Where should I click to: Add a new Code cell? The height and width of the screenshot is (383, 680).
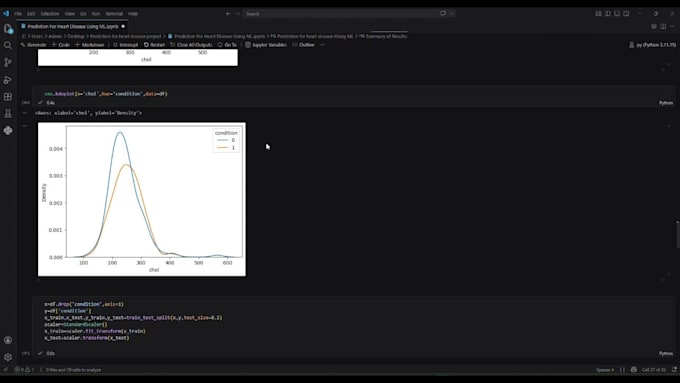(x=61, y=45)
